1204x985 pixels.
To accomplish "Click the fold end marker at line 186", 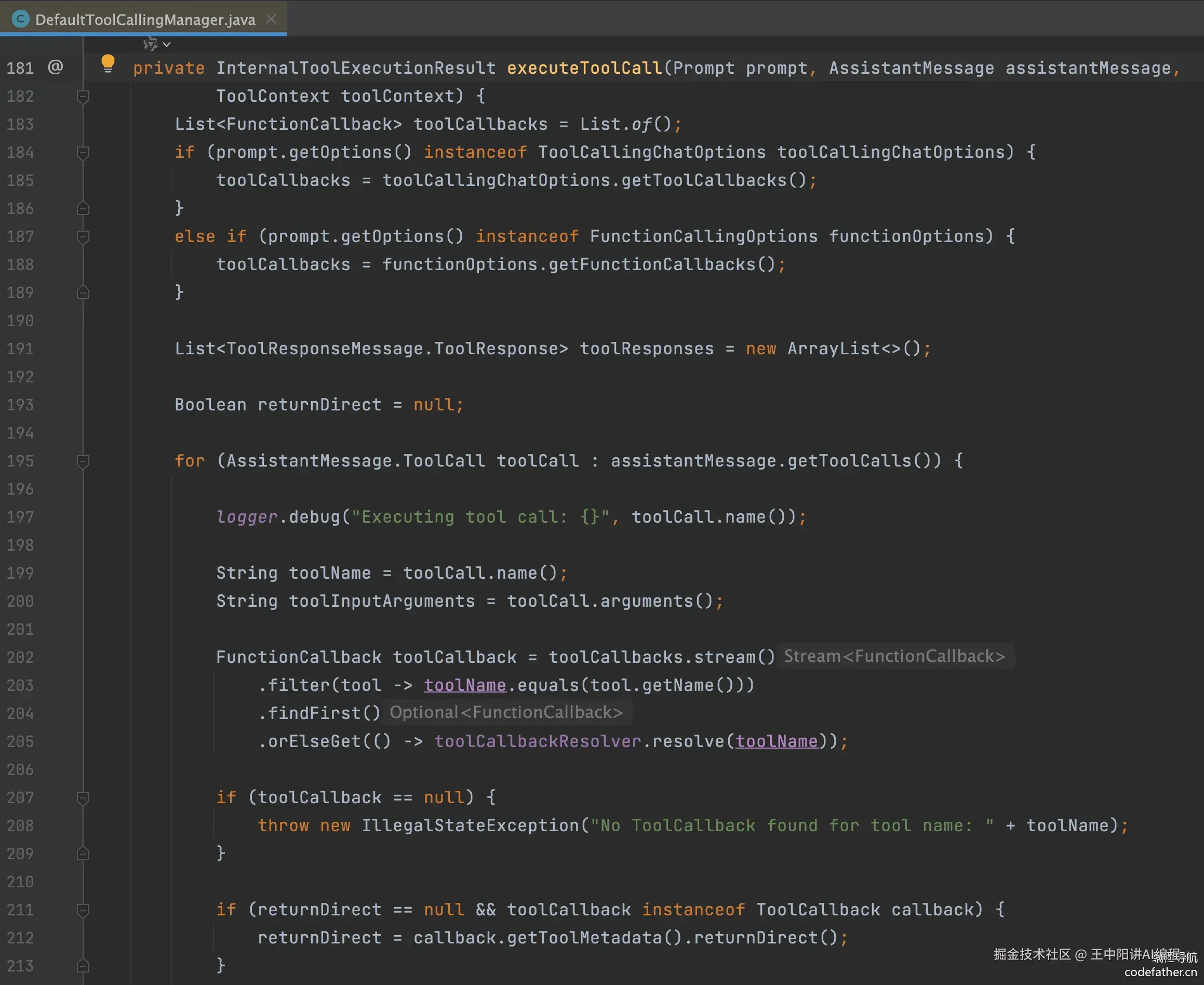I will click(x=83, y=209).
